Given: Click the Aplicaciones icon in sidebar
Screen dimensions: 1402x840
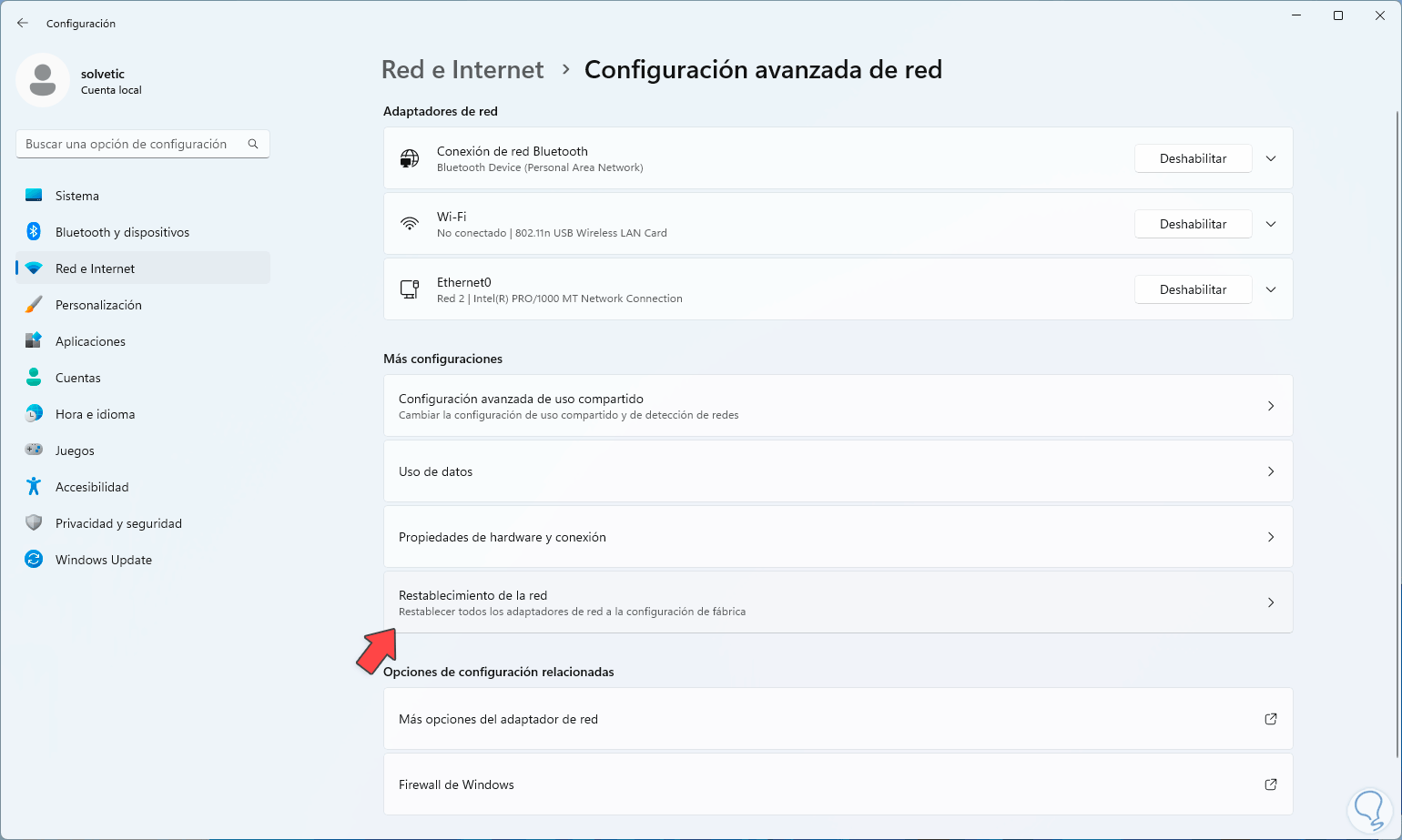Looking at the screenshot, I should pos(34,341).
